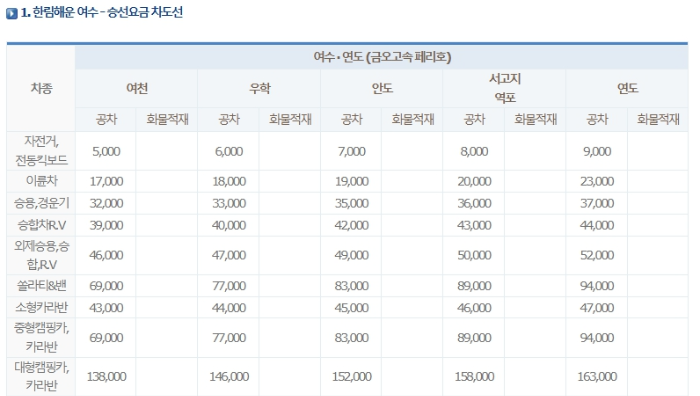Viewport: 700px width, 396px height.
Task: Click the '연도' destination column header
Action: pyautogui.click(x=627, y=88)
